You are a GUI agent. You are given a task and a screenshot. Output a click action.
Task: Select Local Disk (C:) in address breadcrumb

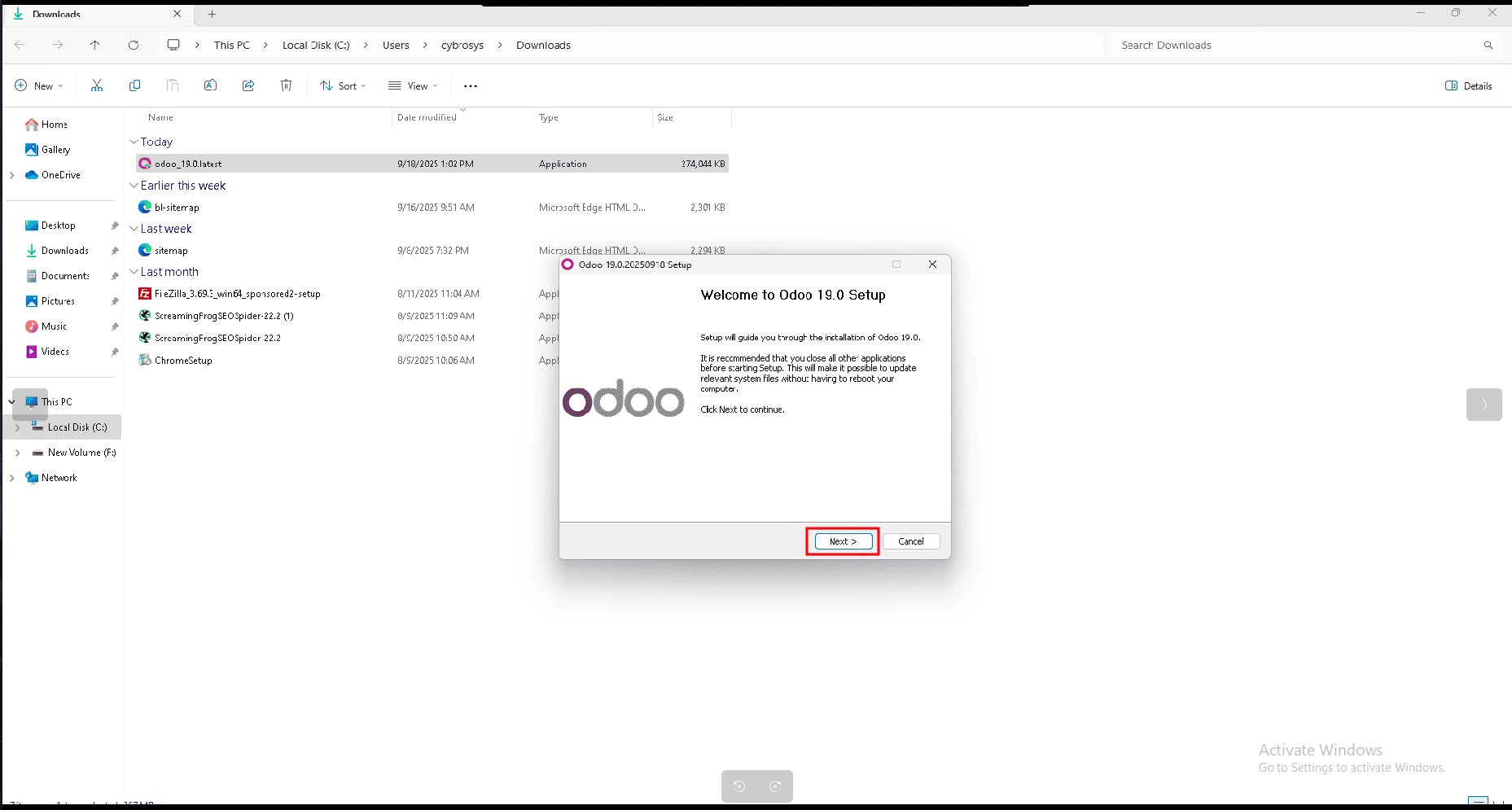coord(316,46)
